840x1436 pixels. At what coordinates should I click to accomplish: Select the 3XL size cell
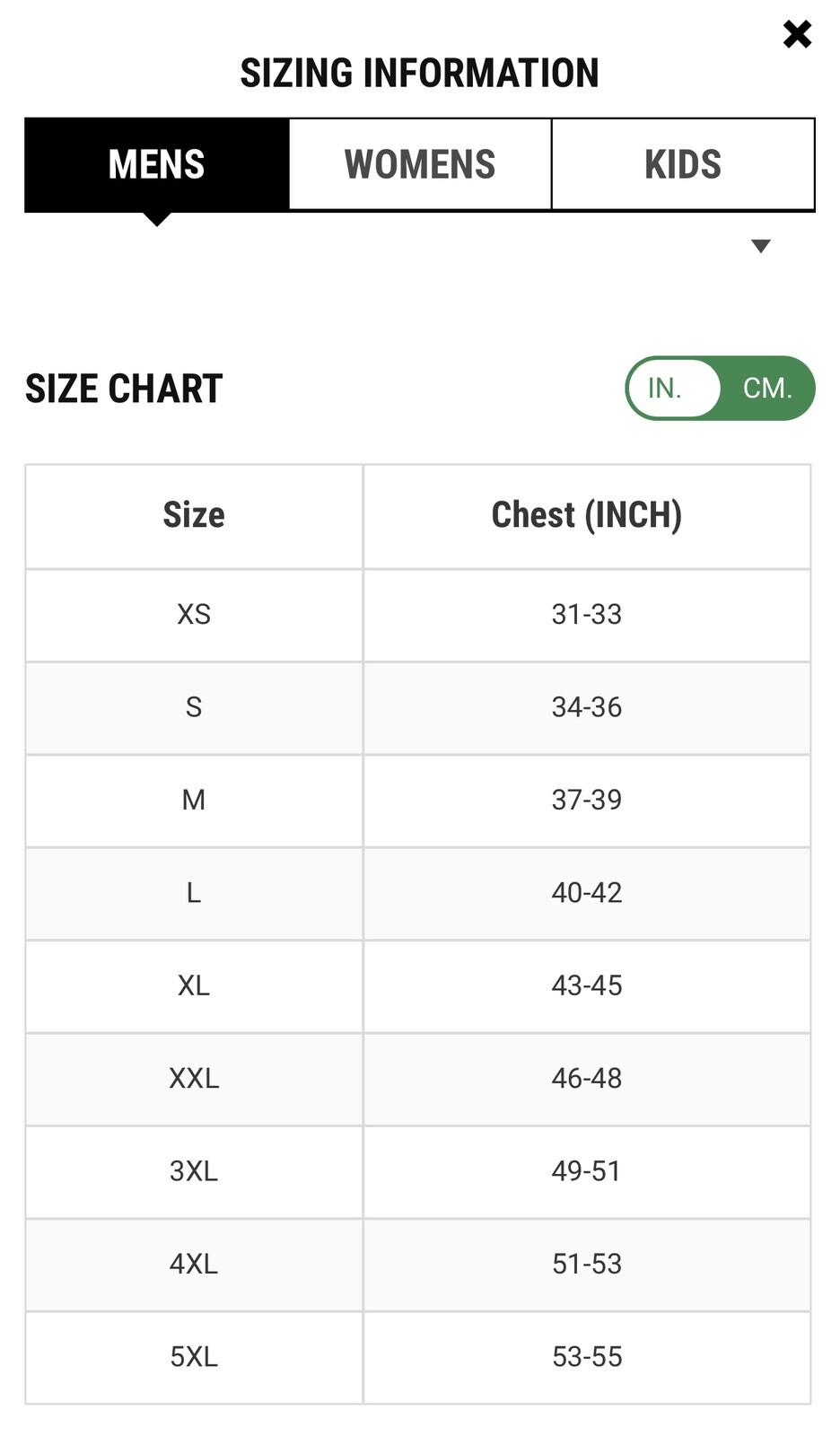click(194, 1171)
